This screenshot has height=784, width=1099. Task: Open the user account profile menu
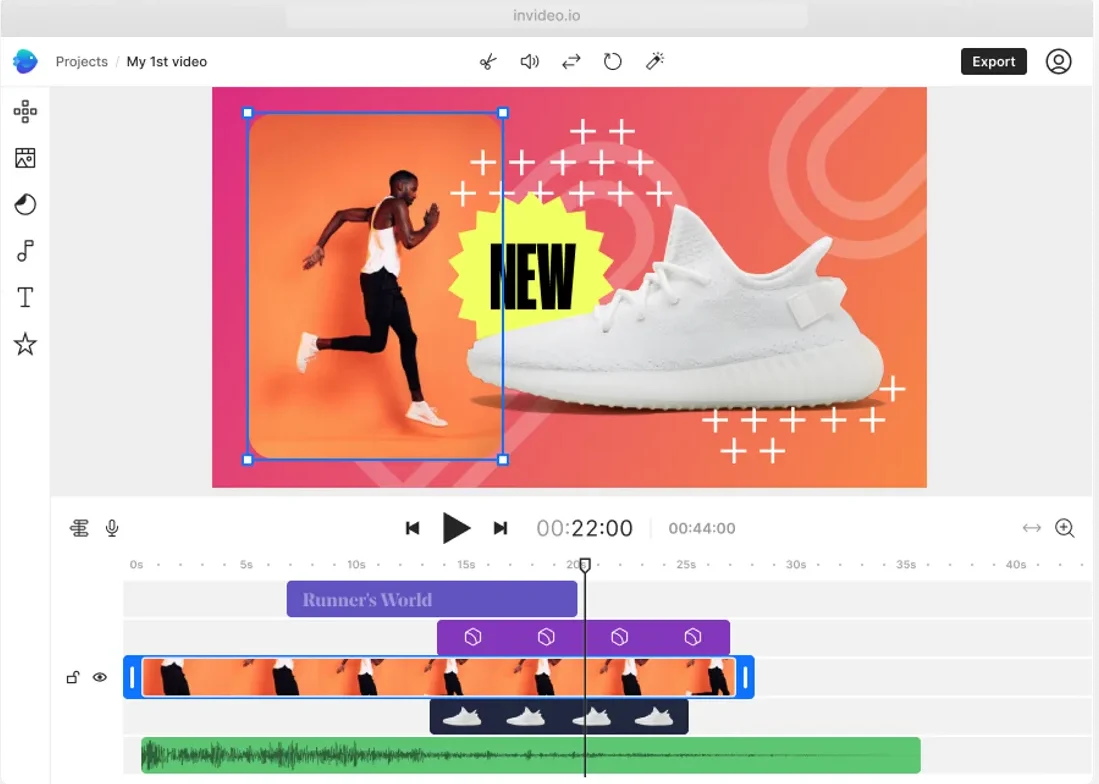(1058, 62)
